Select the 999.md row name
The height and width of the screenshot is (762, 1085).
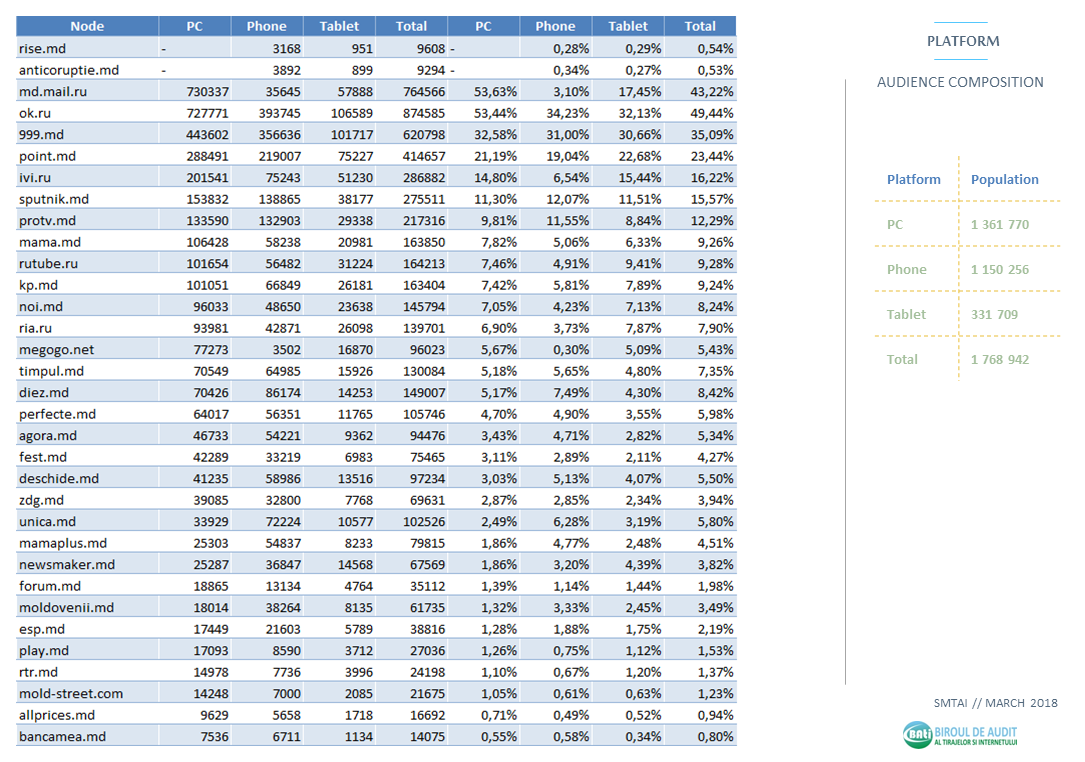coord(41,134)
